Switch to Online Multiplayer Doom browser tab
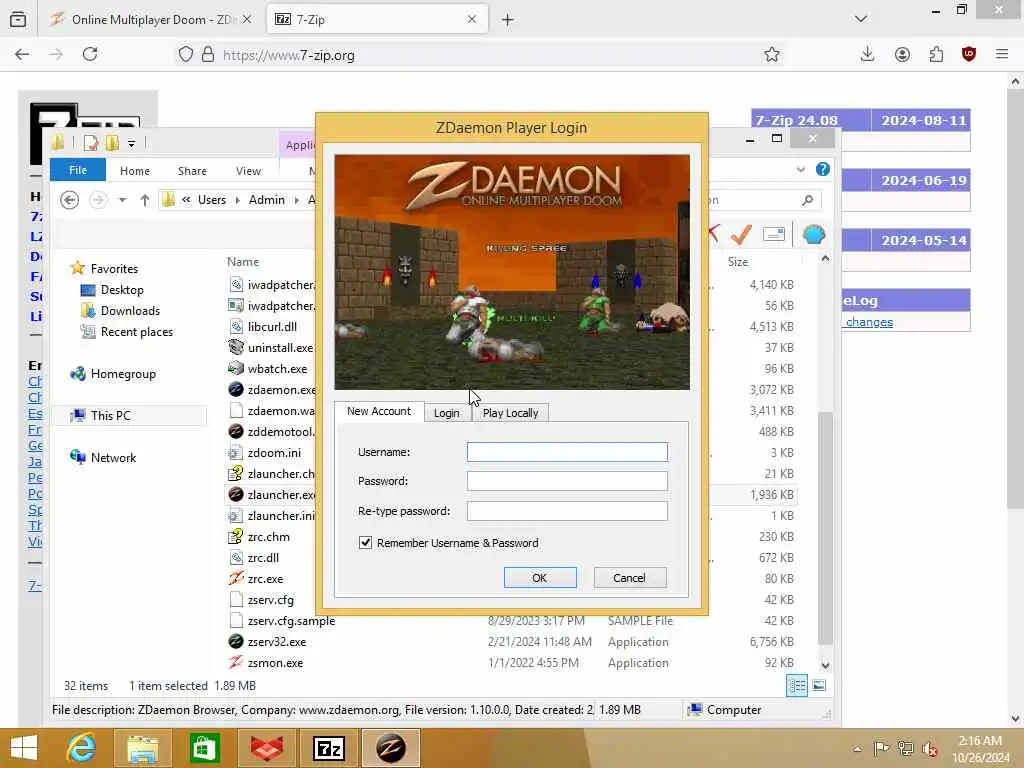 [151, 20]
